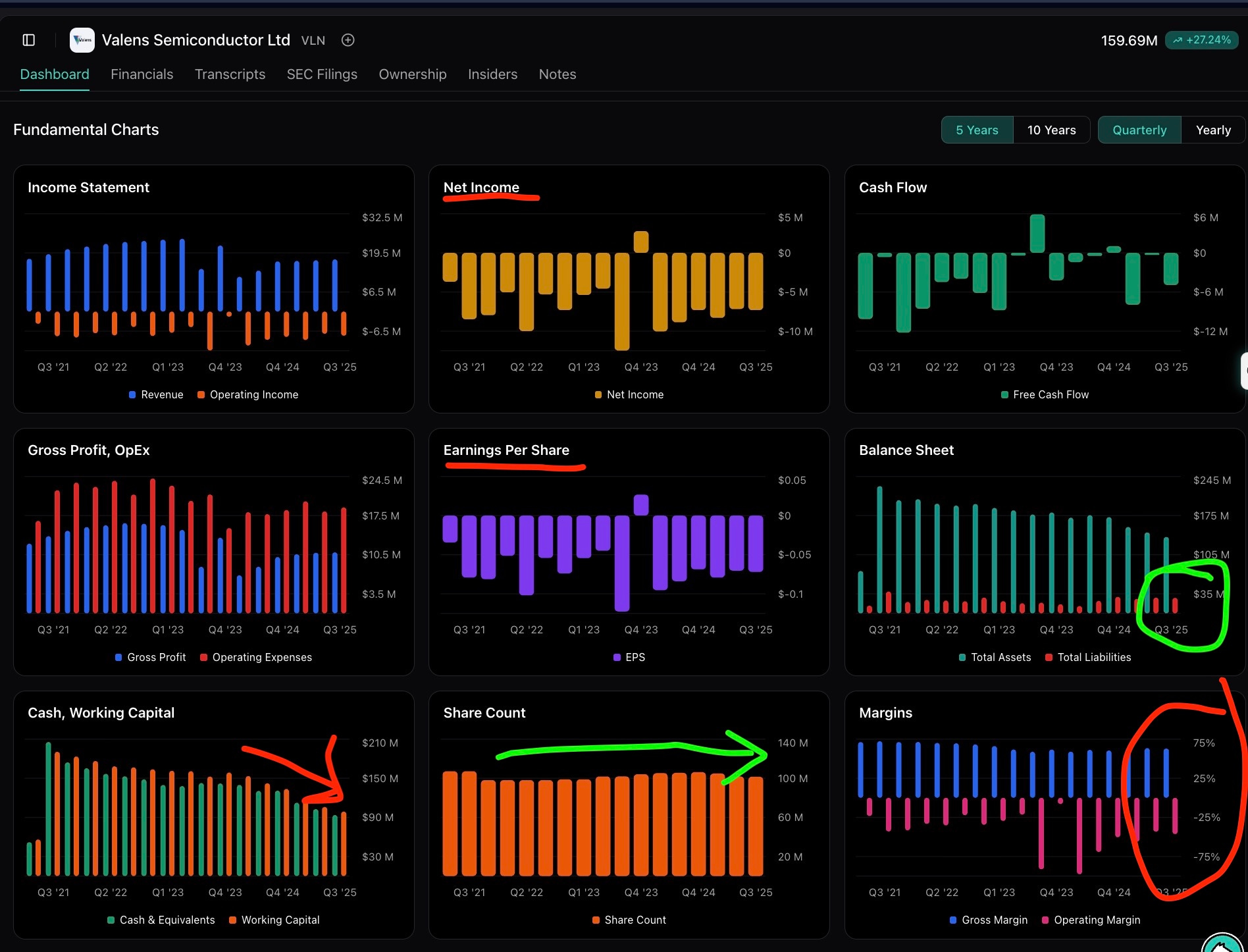1248x952 pixels.
Task: Toggle Operating Margin legend entry
Action: point(1091,920)
